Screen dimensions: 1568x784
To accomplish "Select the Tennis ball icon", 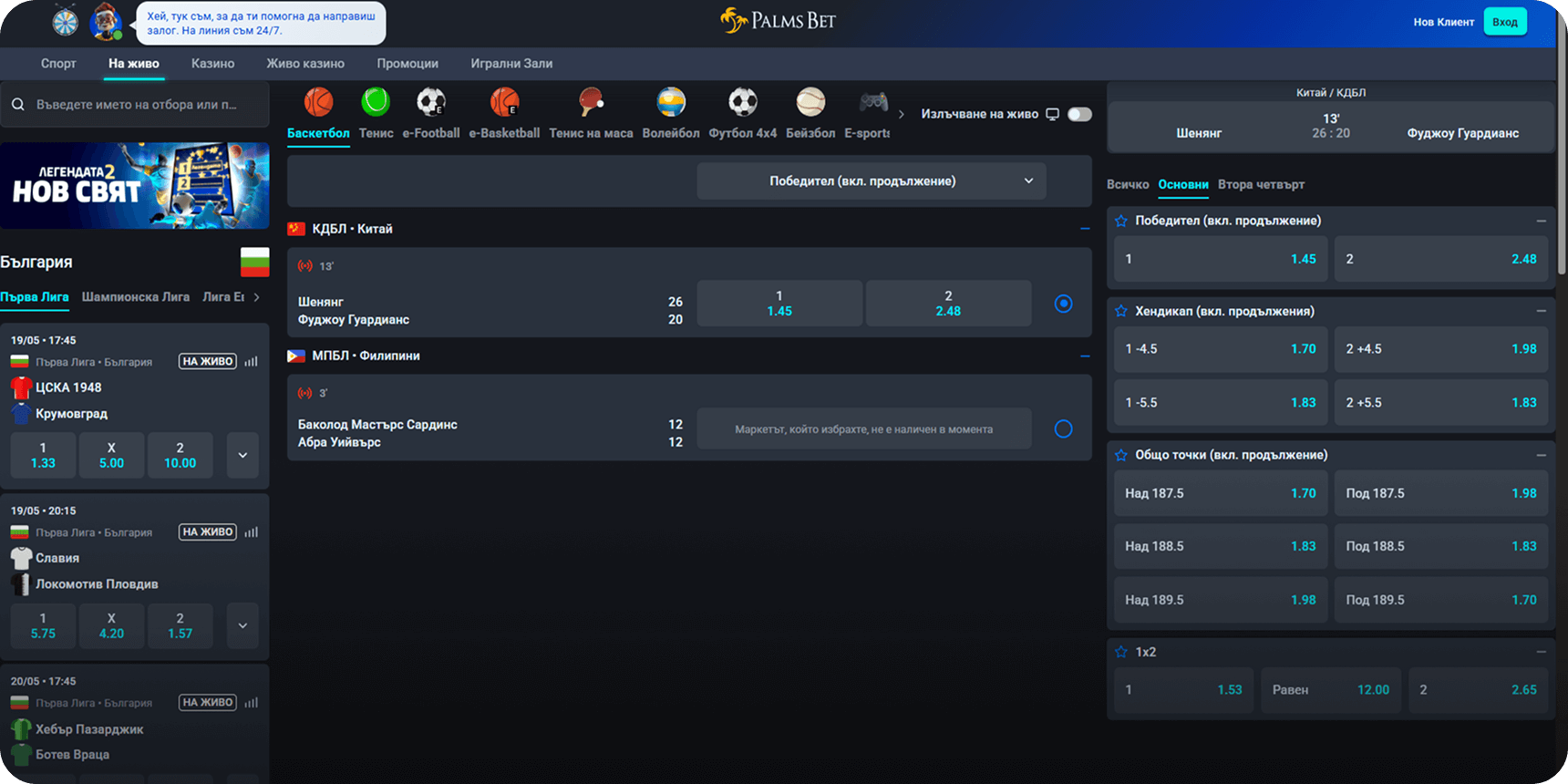I will pyautogui.click(x=376, y=102).
